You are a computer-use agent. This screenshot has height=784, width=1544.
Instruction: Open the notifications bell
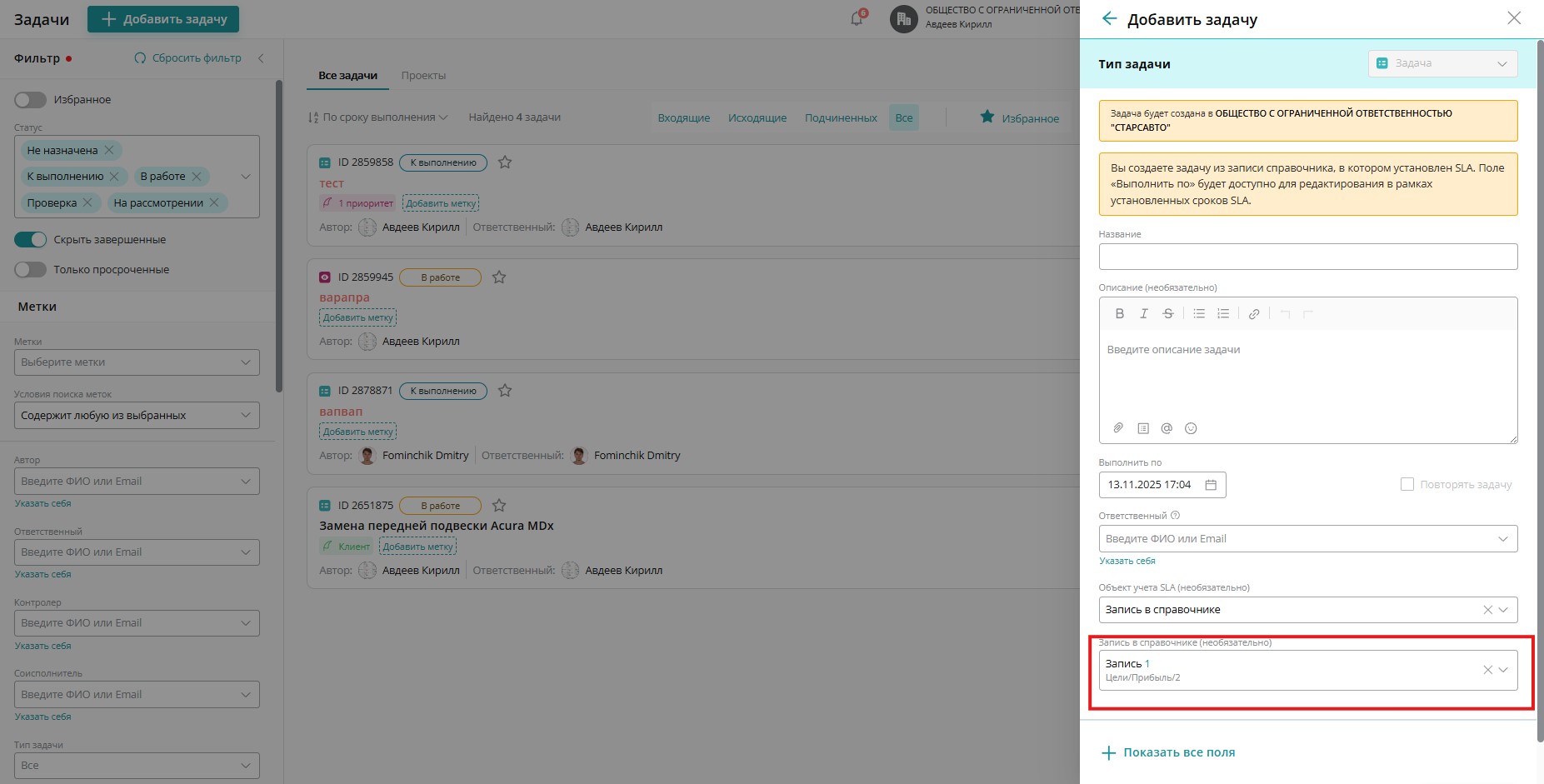point(857,18)
